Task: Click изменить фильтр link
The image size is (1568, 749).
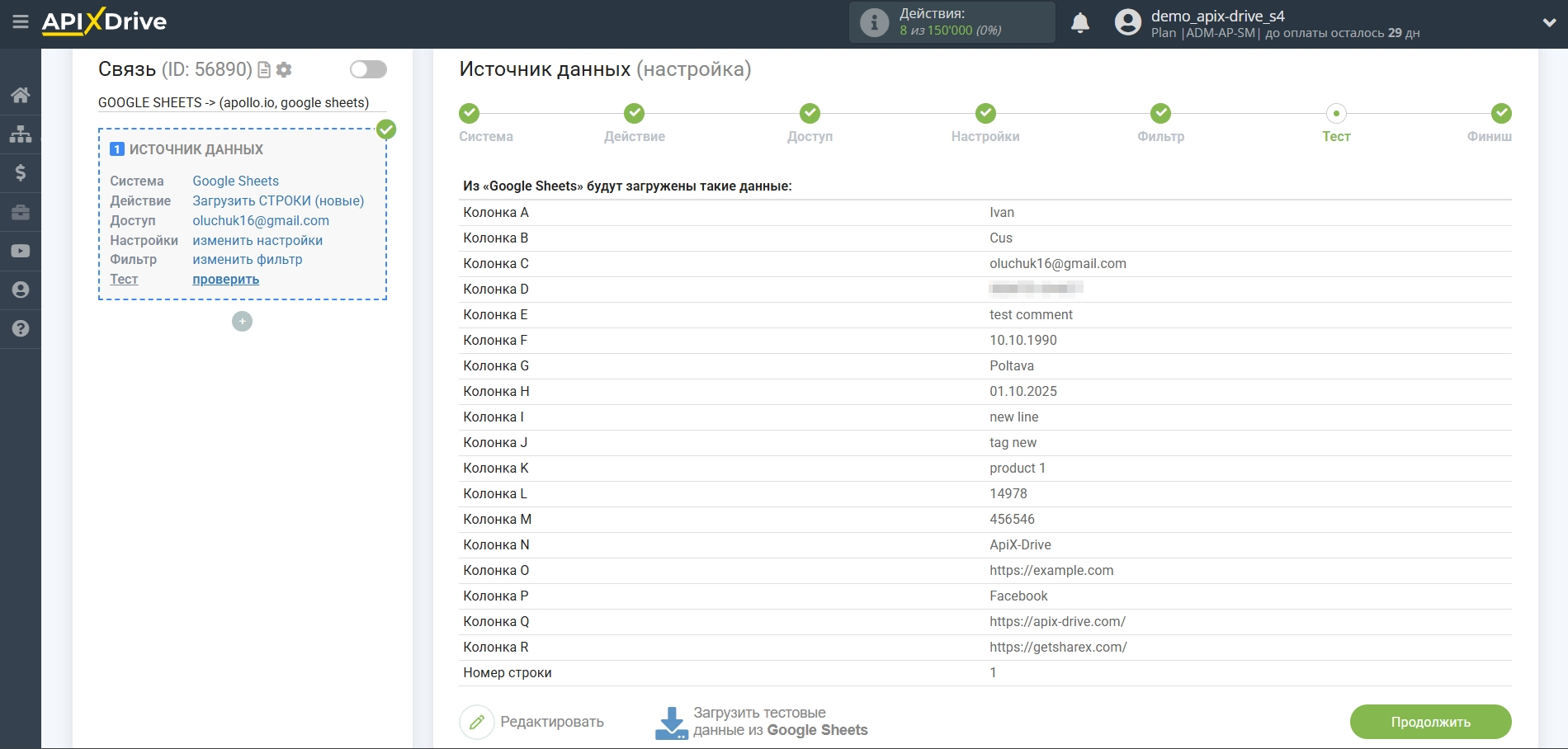Action: tap(247, 259)
